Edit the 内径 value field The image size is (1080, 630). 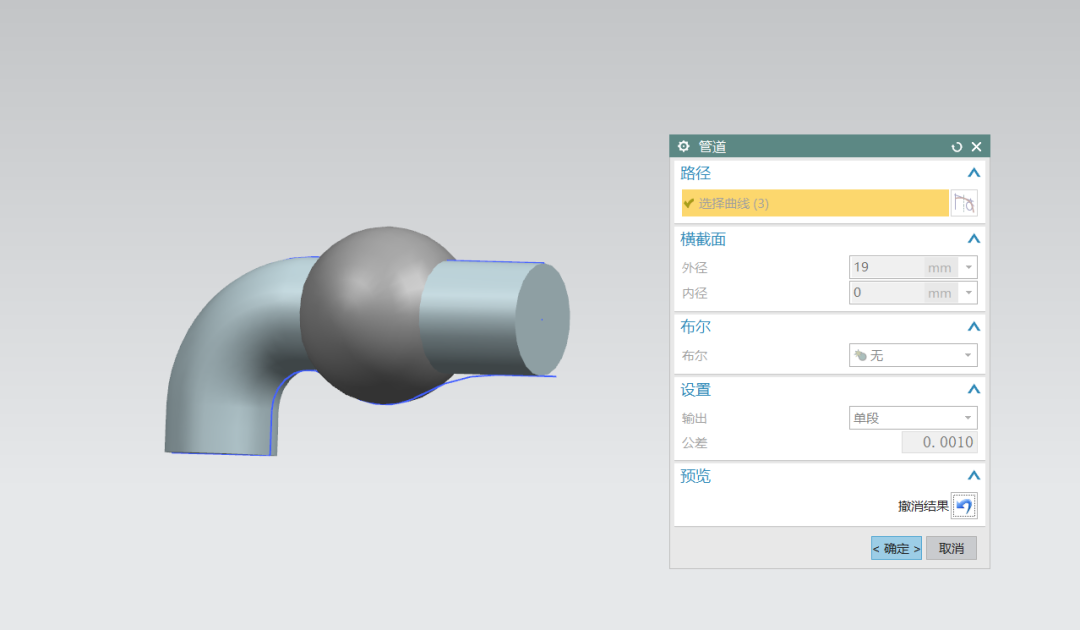(x=886, y=293)
